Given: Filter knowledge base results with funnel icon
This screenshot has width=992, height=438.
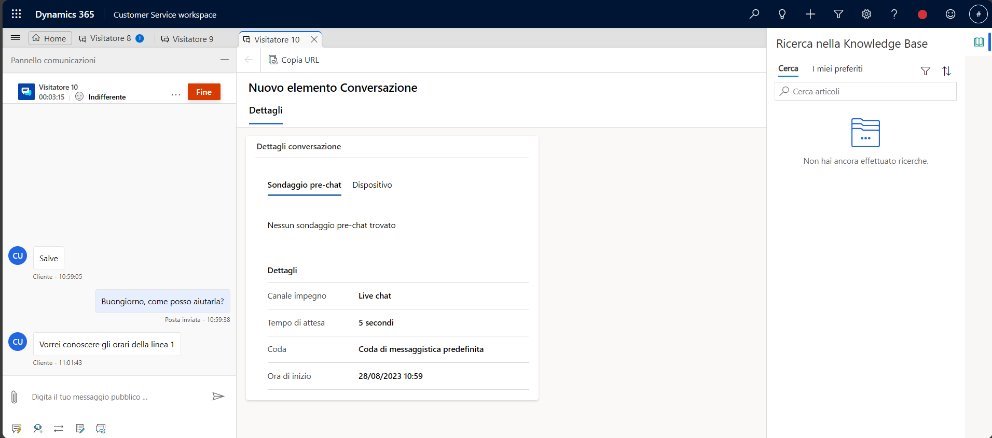Looking at the screenshot, I should (x=925, y=71).
